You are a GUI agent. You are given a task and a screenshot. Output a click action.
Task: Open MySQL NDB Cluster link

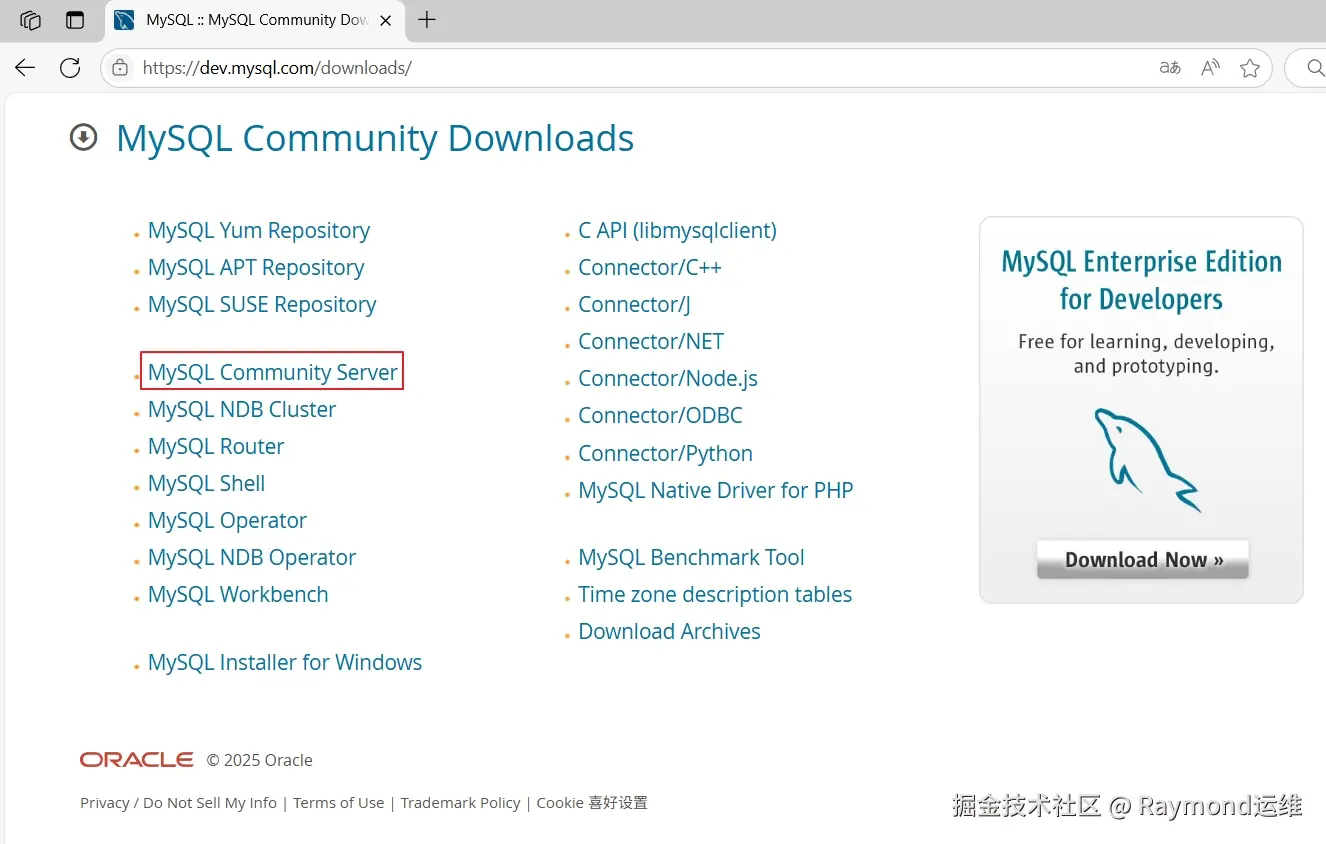tap(242, 409)
